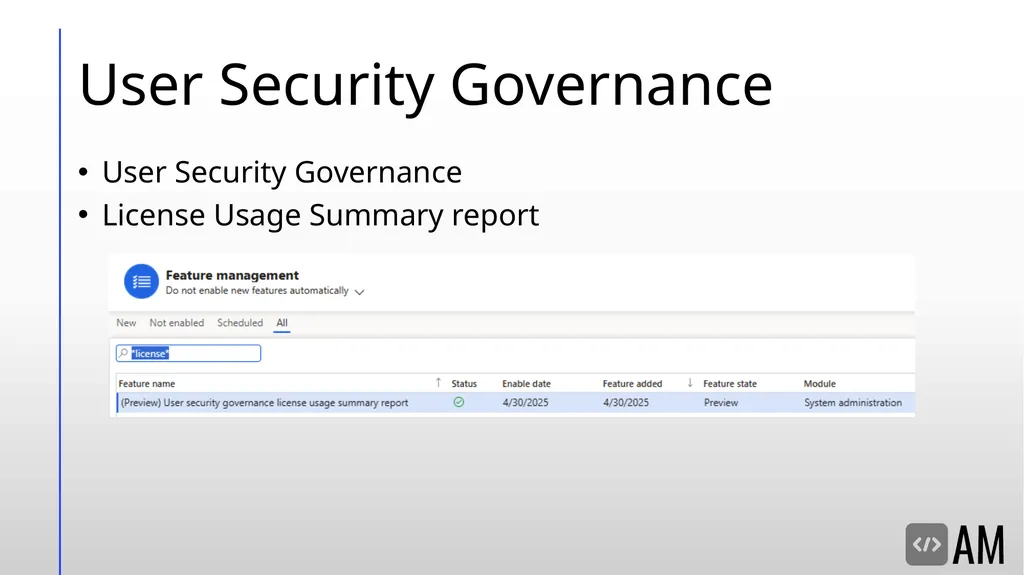This screenshot has height=575, width=1024.
Task: Click the *license* filter search field
Action: click(x=188, y=353)
